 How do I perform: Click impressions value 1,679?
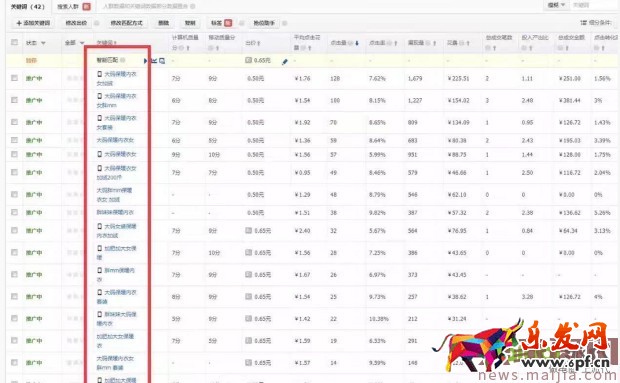click(415, 79)
